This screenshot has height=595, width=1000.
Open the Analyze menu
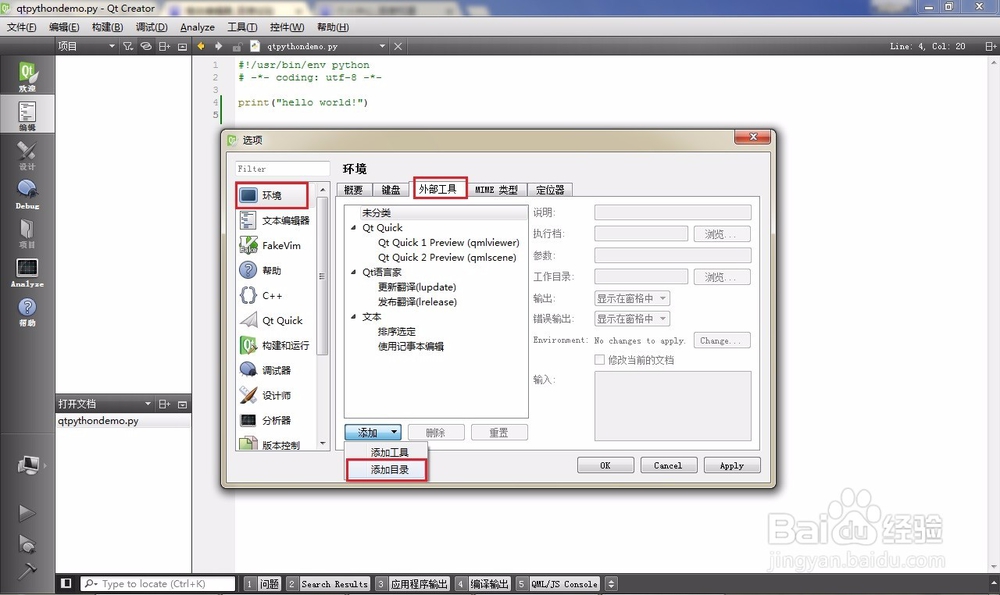tap(197, 27)
